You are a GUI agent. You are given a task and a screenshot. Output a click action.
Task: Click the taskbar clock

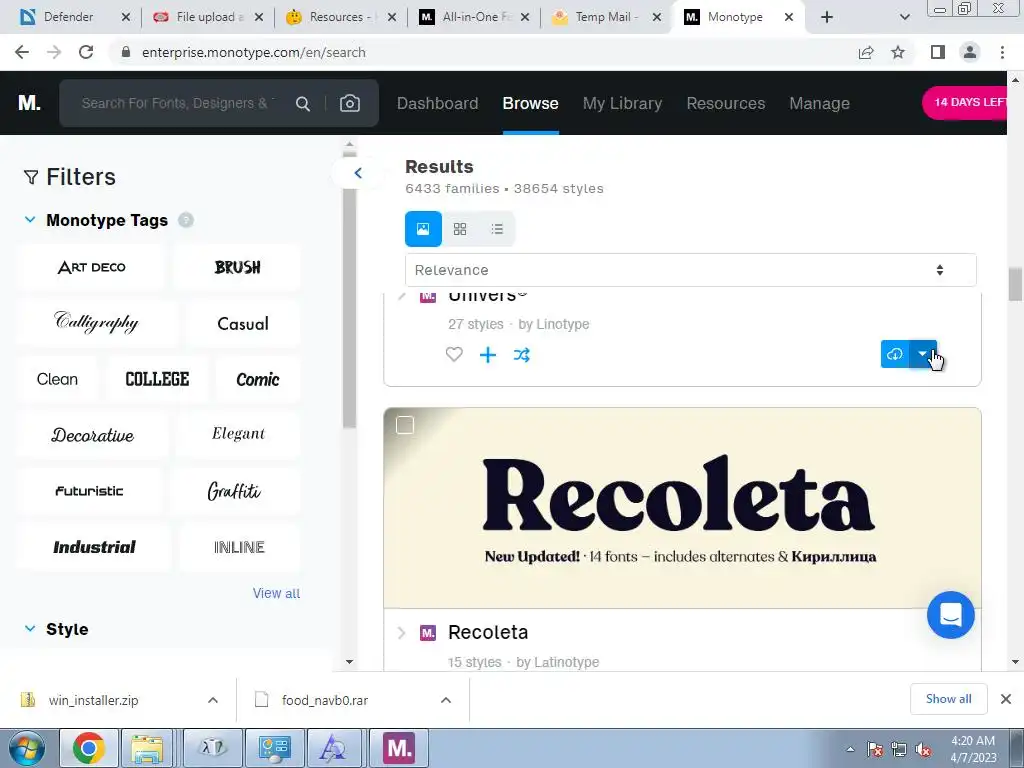click(x=973, y=749)
